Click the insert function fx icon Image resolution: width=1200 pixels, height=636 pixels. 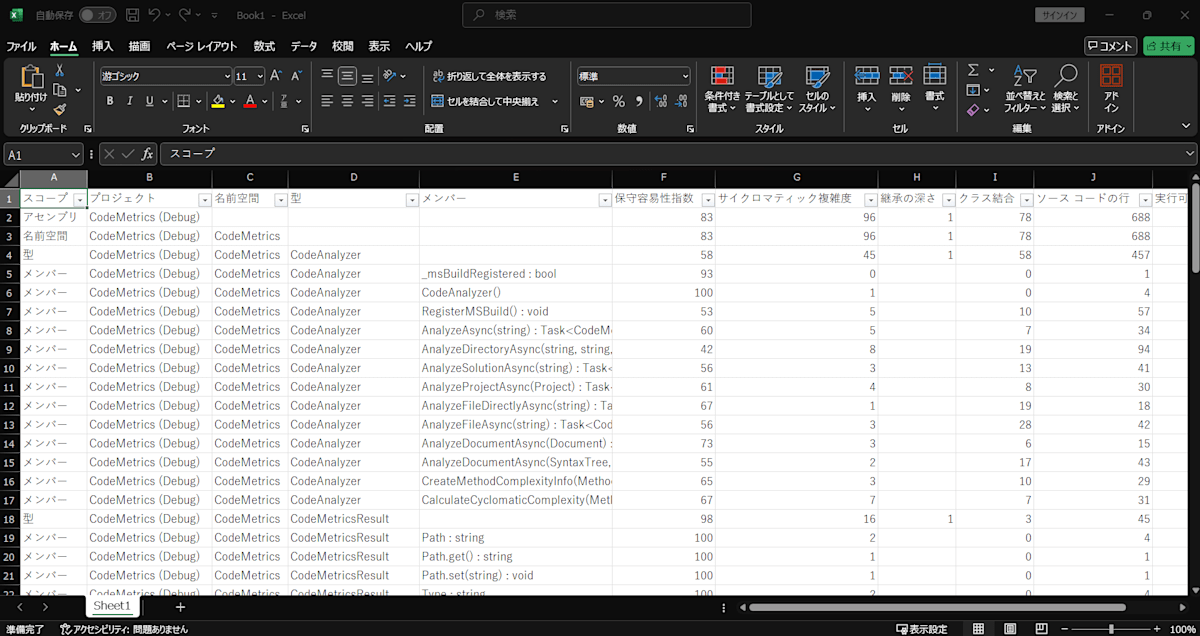[147, 154]
